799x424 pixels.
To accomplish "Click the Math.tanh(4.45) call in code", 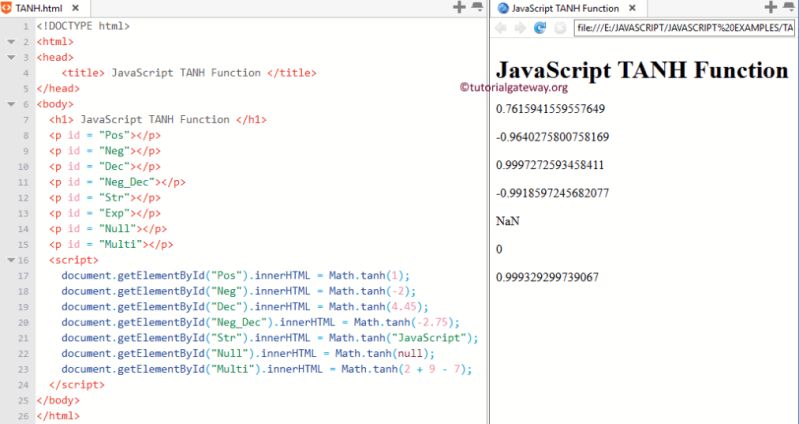I will (376, 307).
